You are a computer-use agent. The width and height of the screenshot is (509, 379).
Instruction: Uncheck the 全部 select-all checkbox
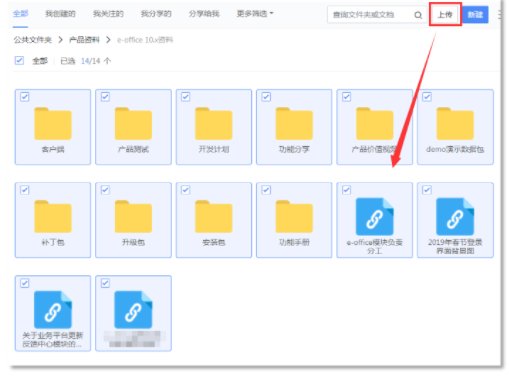[19, 61]
